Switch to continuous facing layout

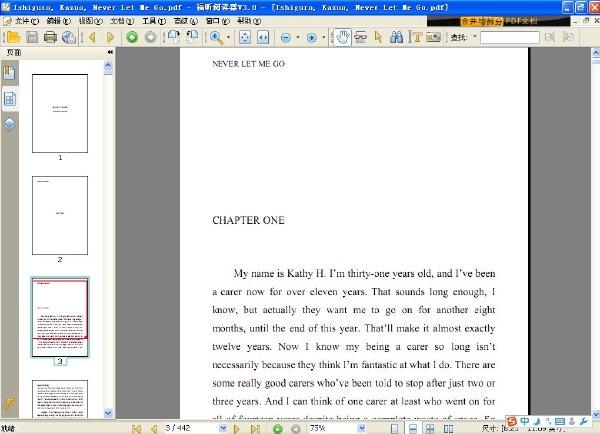tap(430, 429)
